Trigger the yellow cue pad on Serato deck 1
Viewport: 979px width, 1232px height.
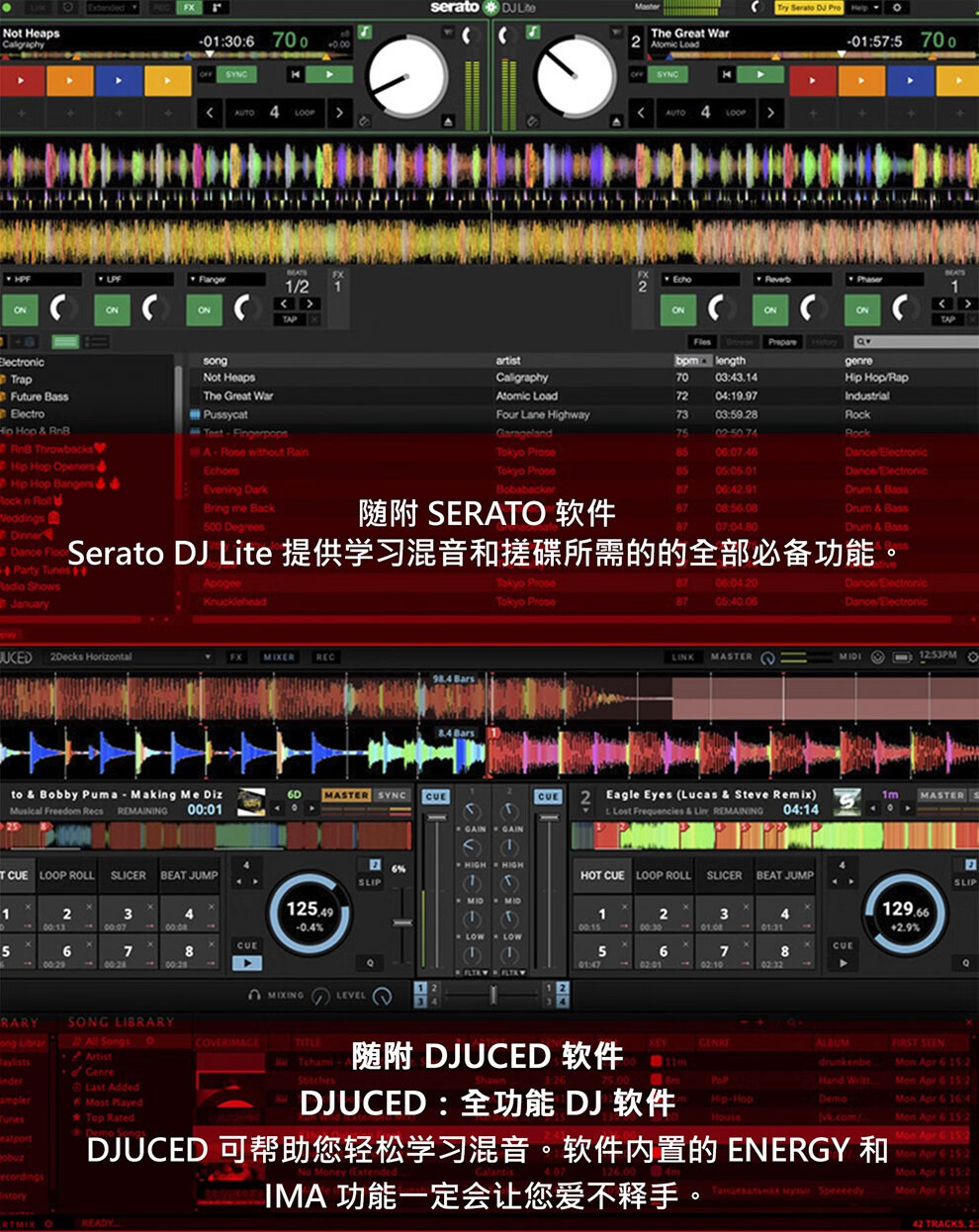point(167,80)
